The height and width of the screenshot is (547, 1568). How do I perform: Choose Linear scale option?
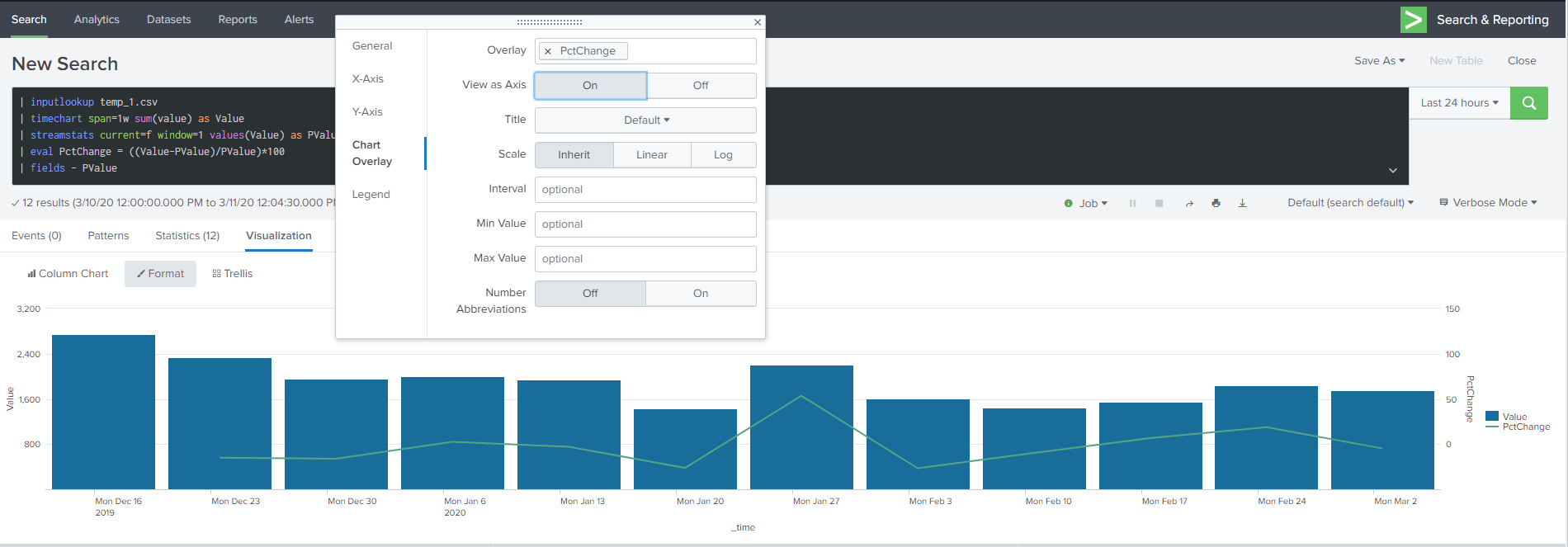coord(652,155)
